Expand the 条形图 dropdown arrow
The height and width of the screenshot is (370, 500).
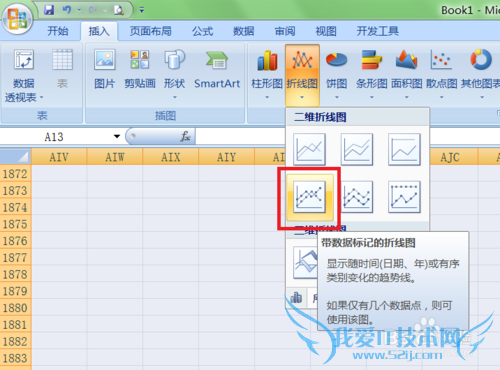tap(372, 97)
